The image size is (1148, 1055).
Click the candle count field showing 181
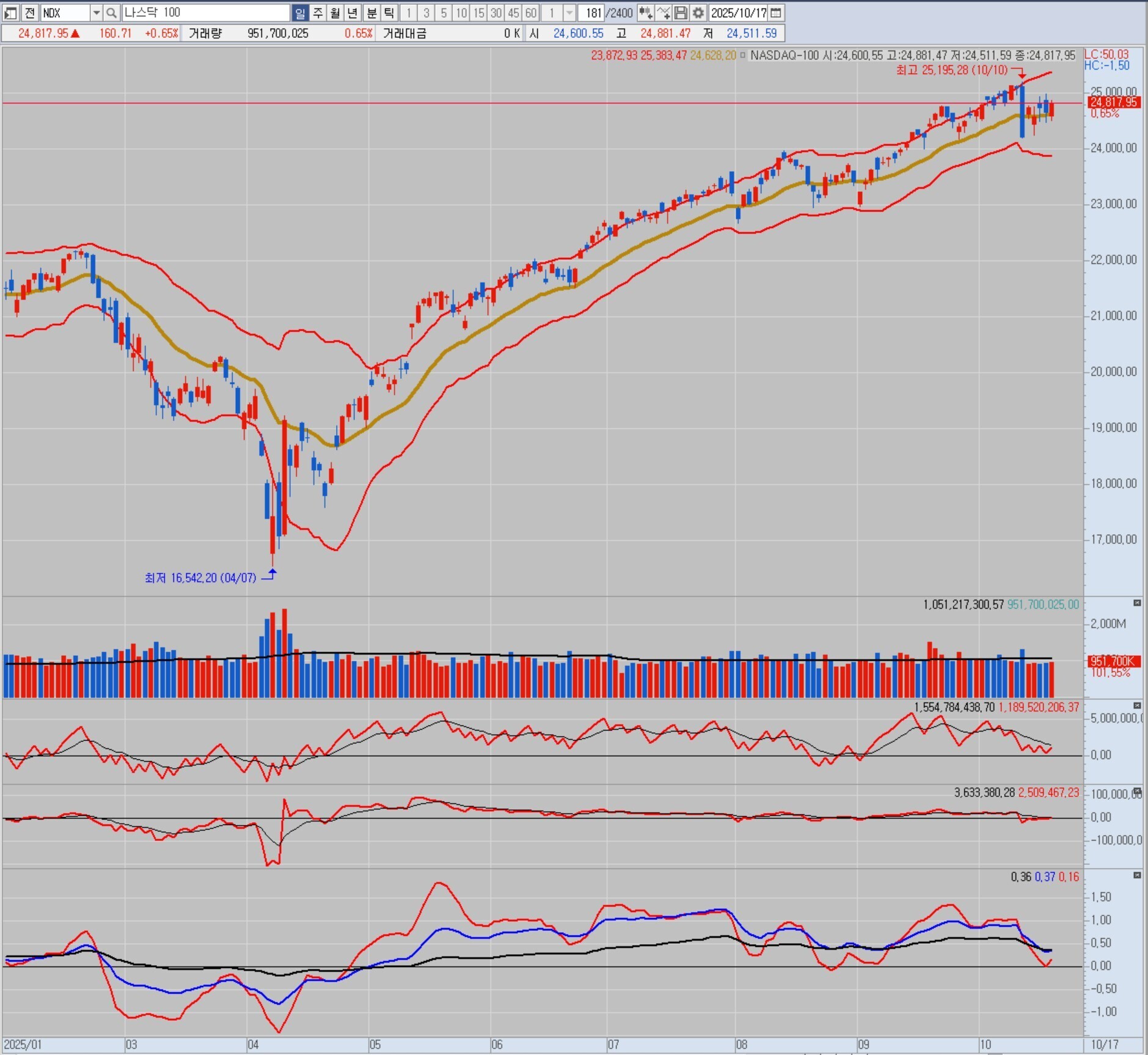pos(591,13)
